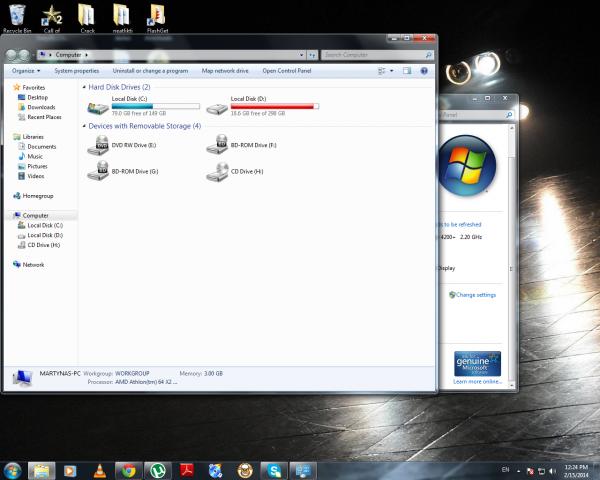The image size is (600, 480).
Task: Click the Local Disk (C:) drive icon in Hard Disk Drives
Action: pyautogui.click(x=98, y=105)
